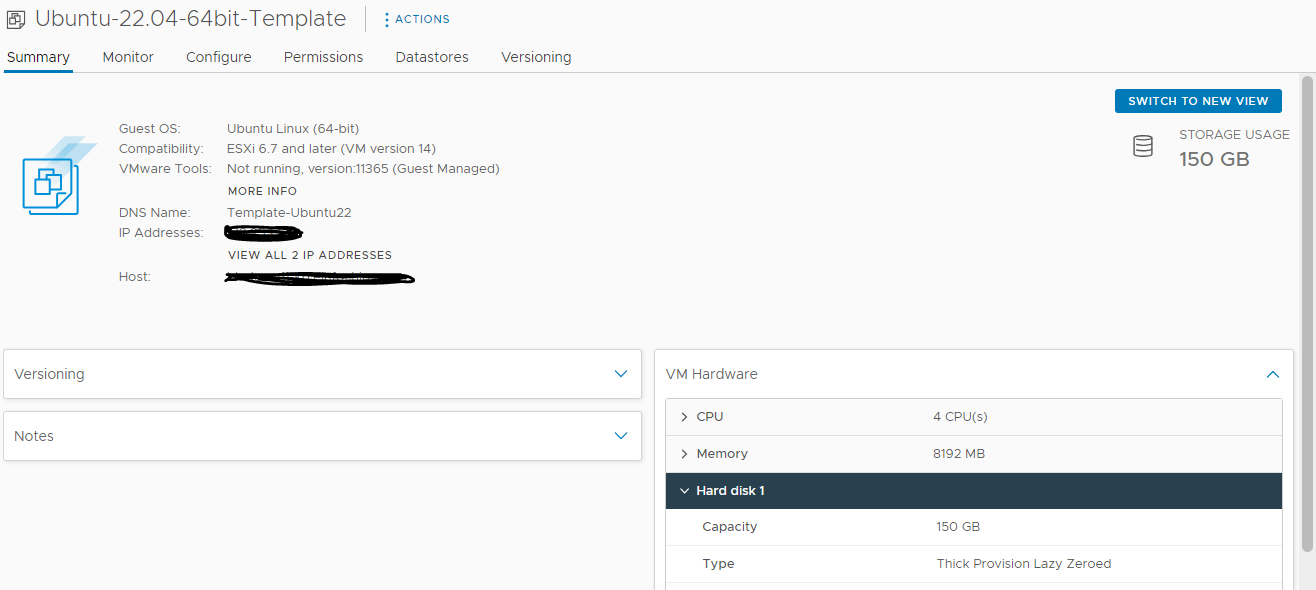The width and height of the screenshot is (1316, 590).
Task: Click the VM Hardware collapse chevron icon
Action: (1272, 374)
